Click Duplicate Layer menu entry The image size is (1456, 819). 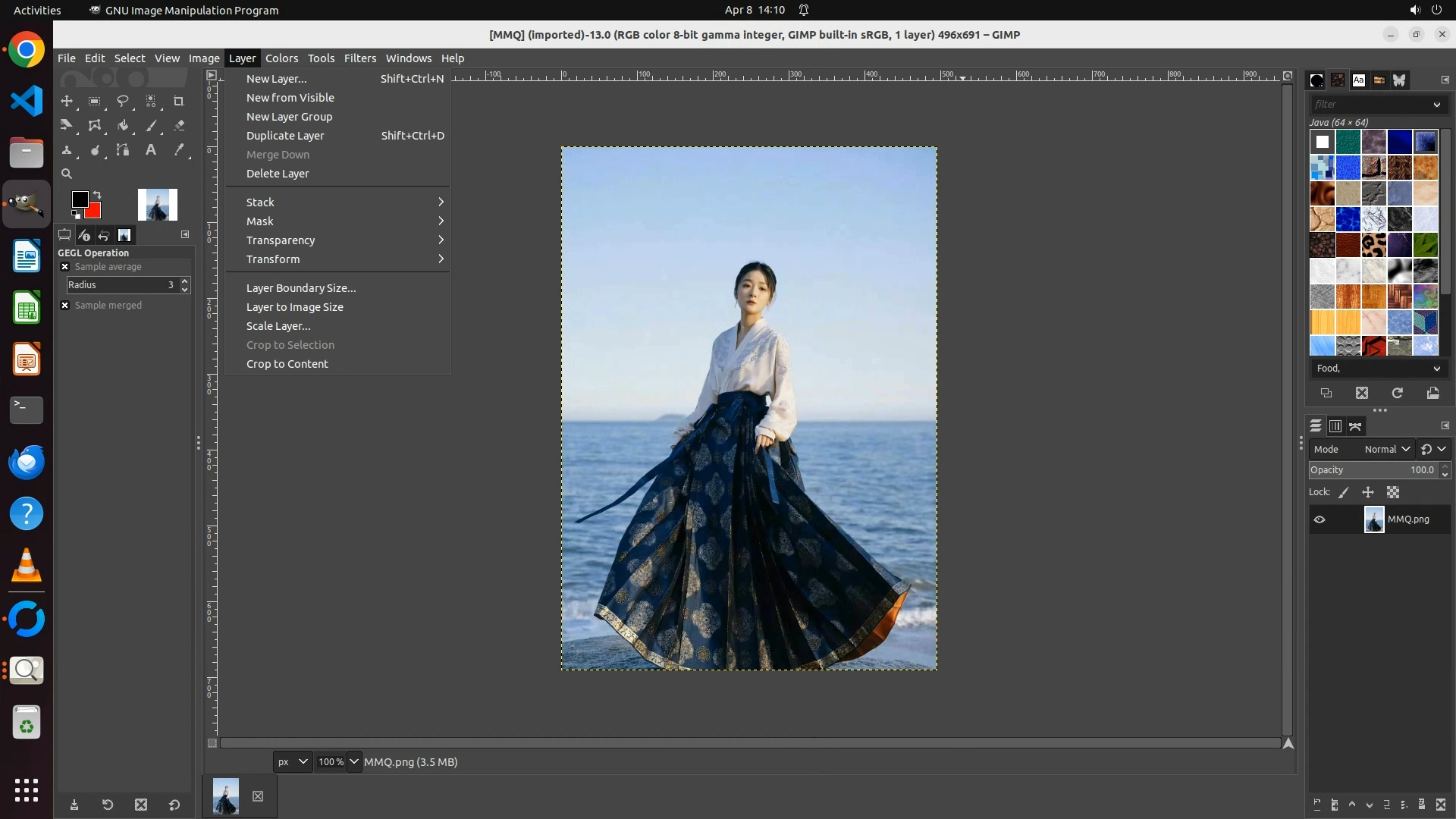(x=285, y=136)
